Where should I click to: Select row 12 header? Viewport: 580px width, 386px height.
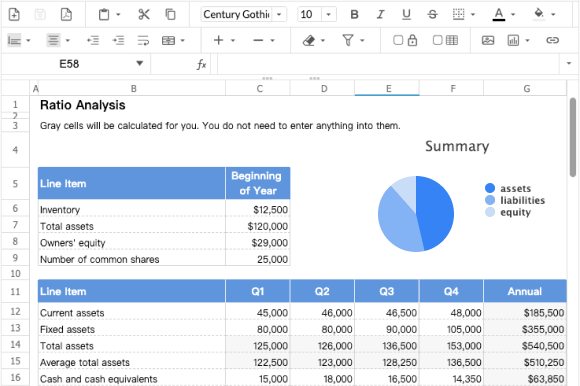[15, 312]
